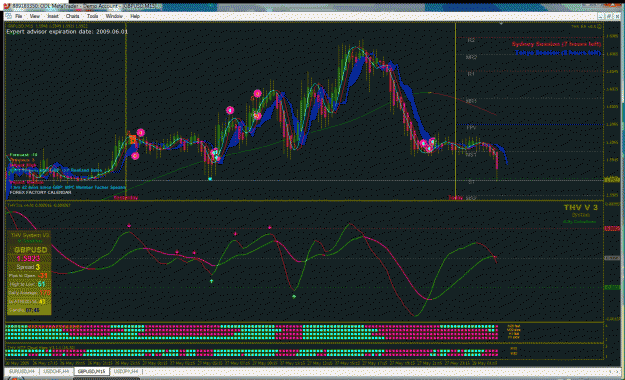Click the topmost pink circle signal marker
Image resolution: width=625 pixels, height=380 pixels.
click(257, 94)
